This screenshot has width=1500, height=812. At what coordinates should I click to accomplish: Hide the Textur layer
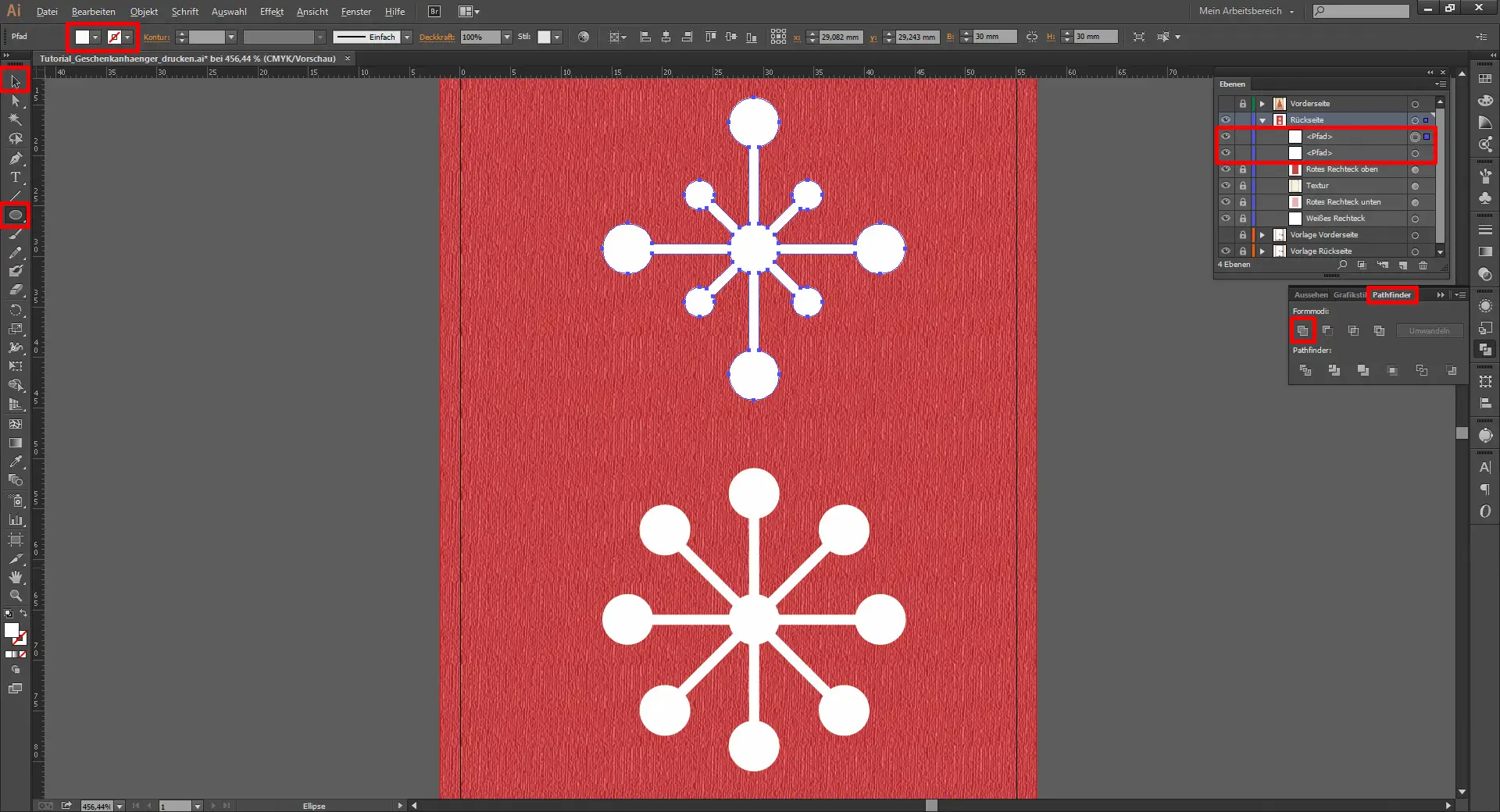pyautogui.click(x=1225, y=186)
